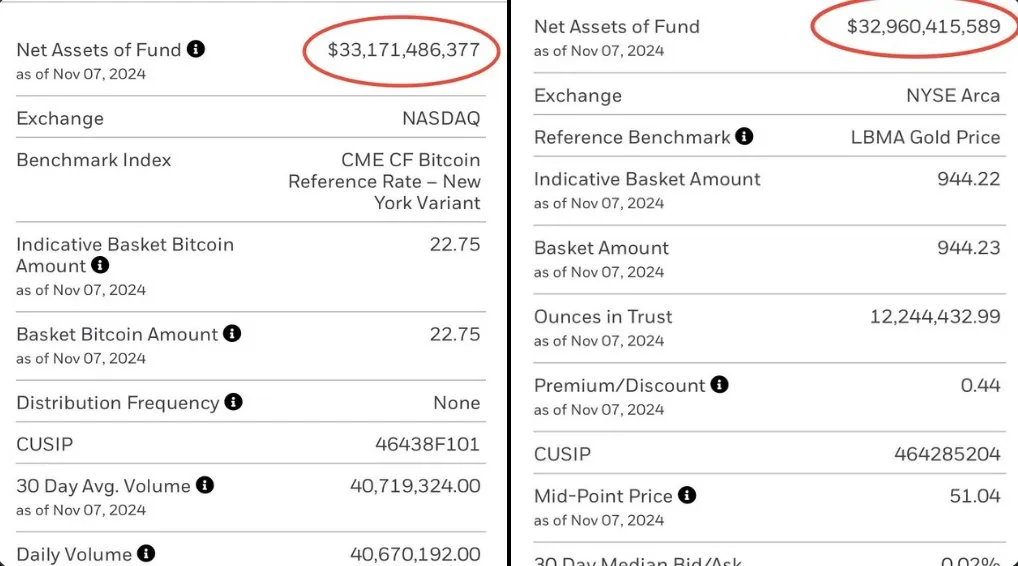Image resolution: width=1018 pixels, height=566 pixels.
Task: Open info icon for Indicative Basket Bitcoin Amount
Action: (x=100, y=266)
